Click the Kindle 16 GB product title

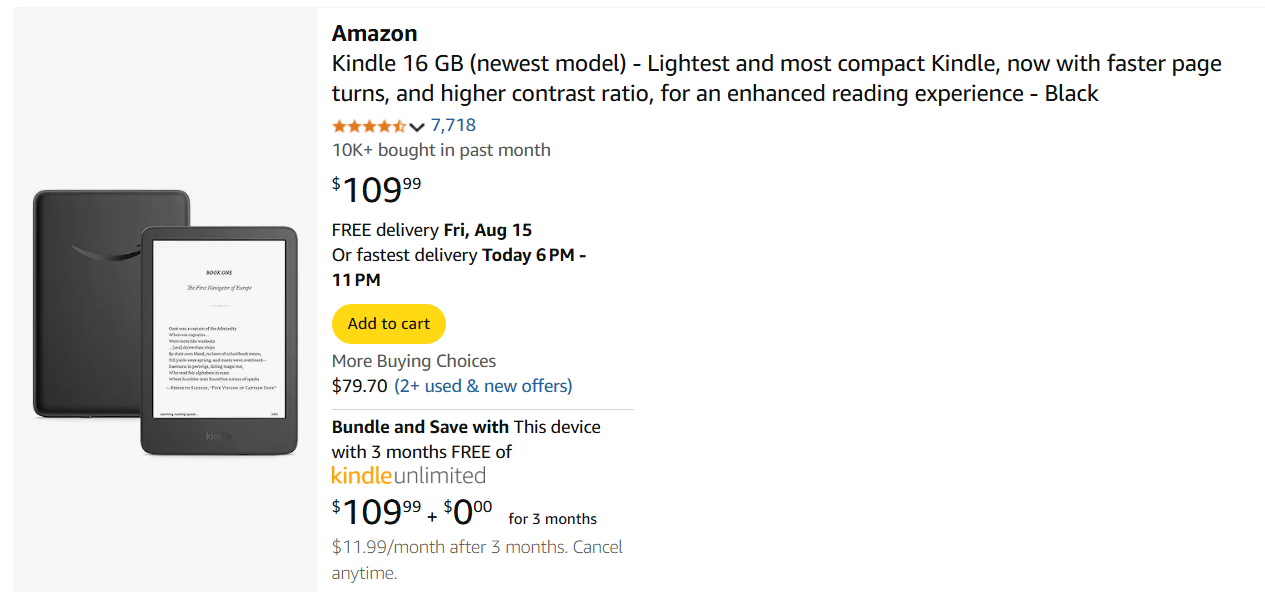coord(700,78)
